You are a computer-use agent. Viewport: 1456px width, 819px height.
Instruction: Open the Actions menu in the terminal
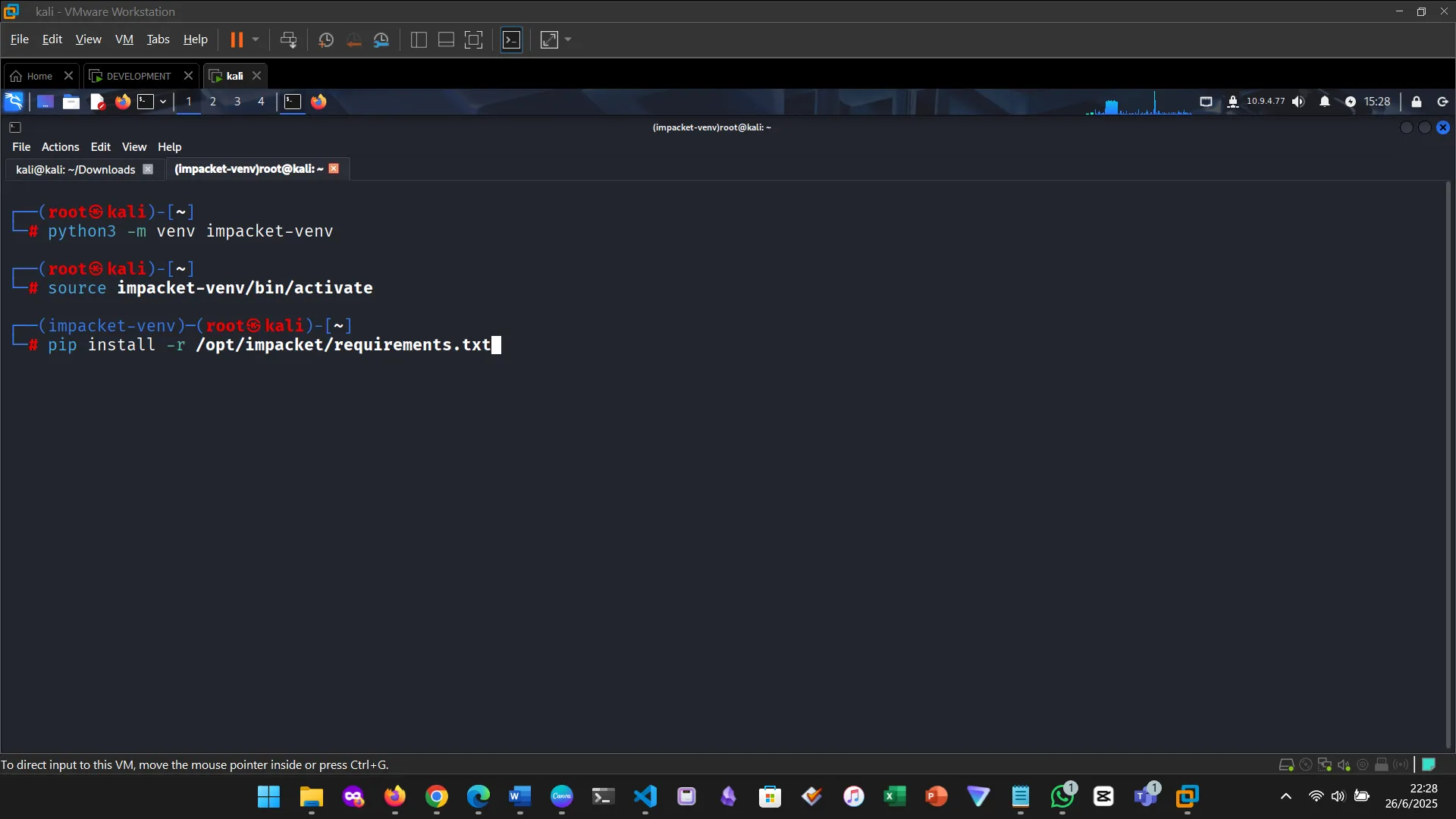tap(60, 146)
